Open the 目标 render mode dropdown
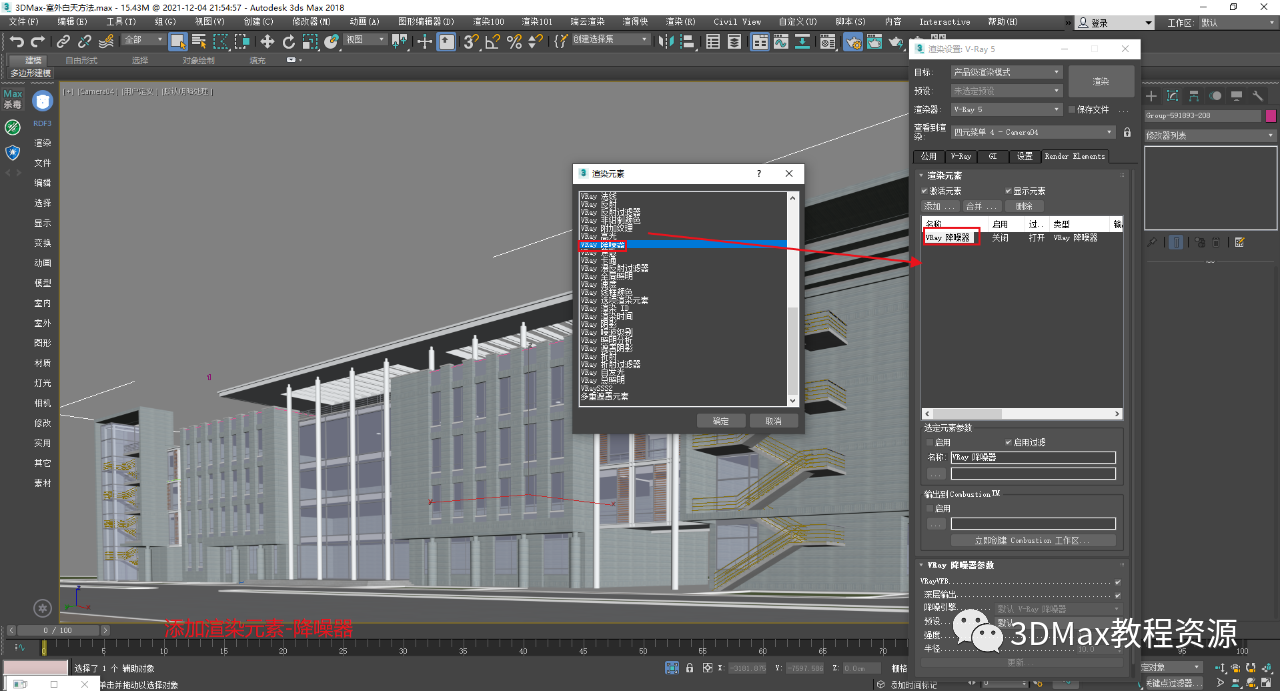Image resolution: width=1280 pixels, height=691 pixels. (1006, 72)
